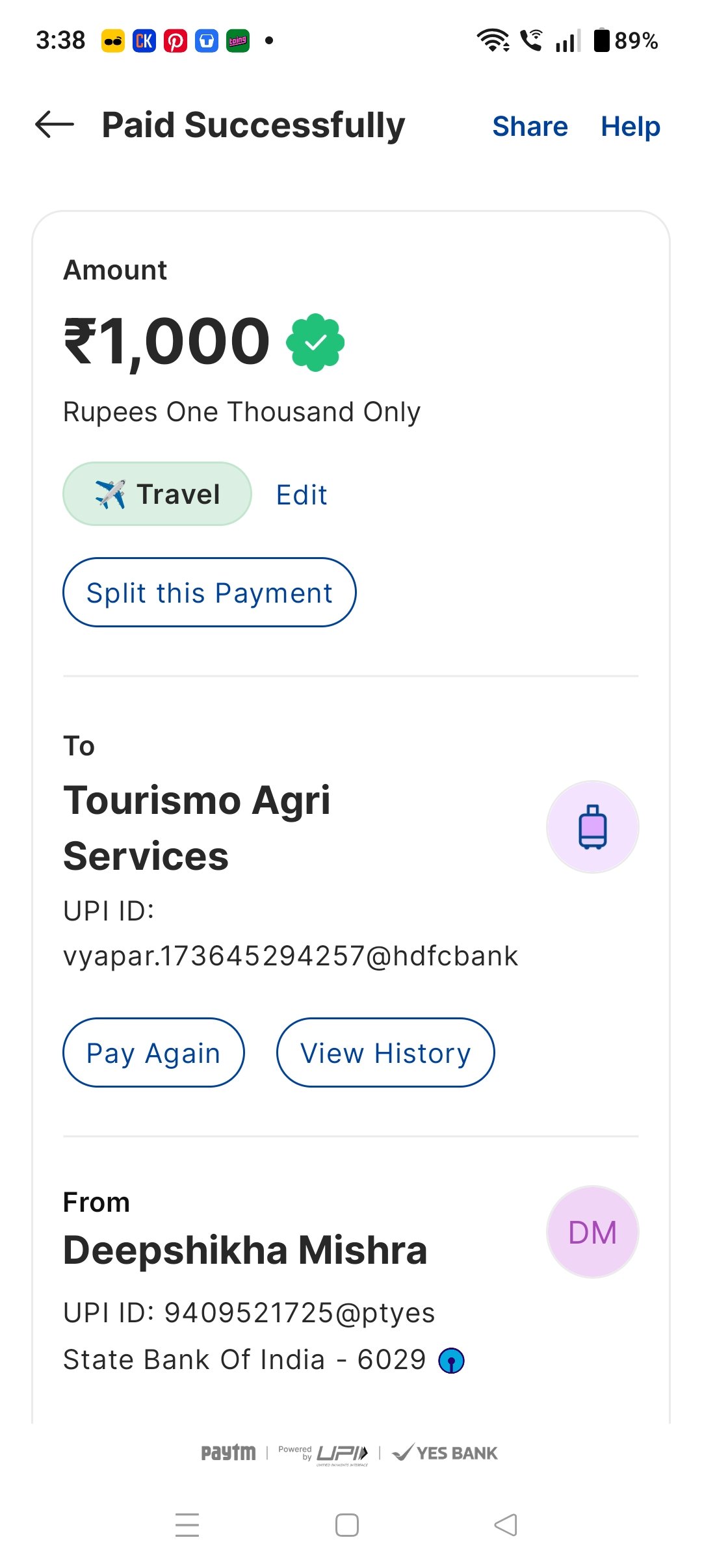Tap the Android recent apps menu icon
This screenshot has width=702, height=1568.
[187, 1524]
